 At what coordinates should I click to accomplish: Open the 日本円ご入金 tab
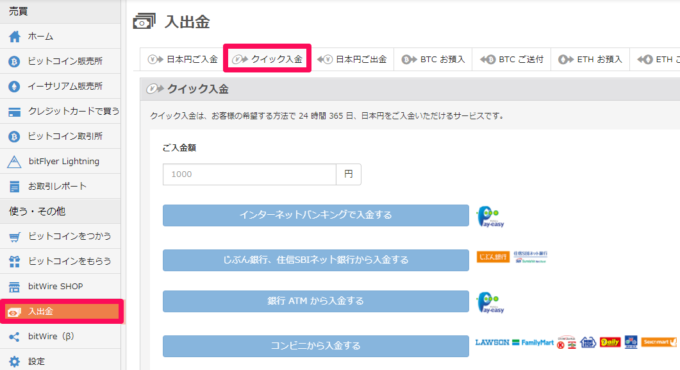182,59
